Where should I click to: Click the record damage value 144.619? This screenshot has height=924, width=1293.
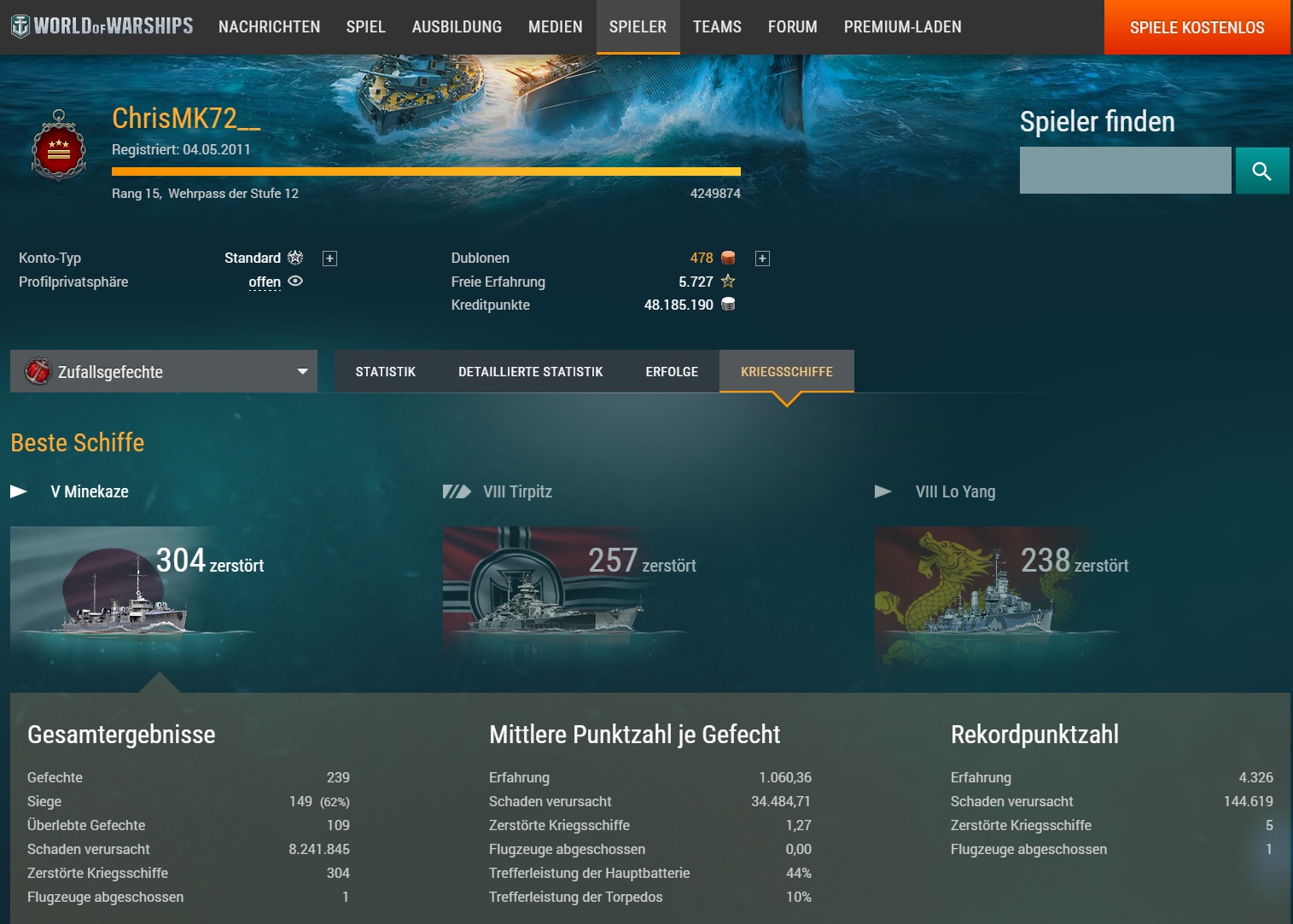point(1248,801)
